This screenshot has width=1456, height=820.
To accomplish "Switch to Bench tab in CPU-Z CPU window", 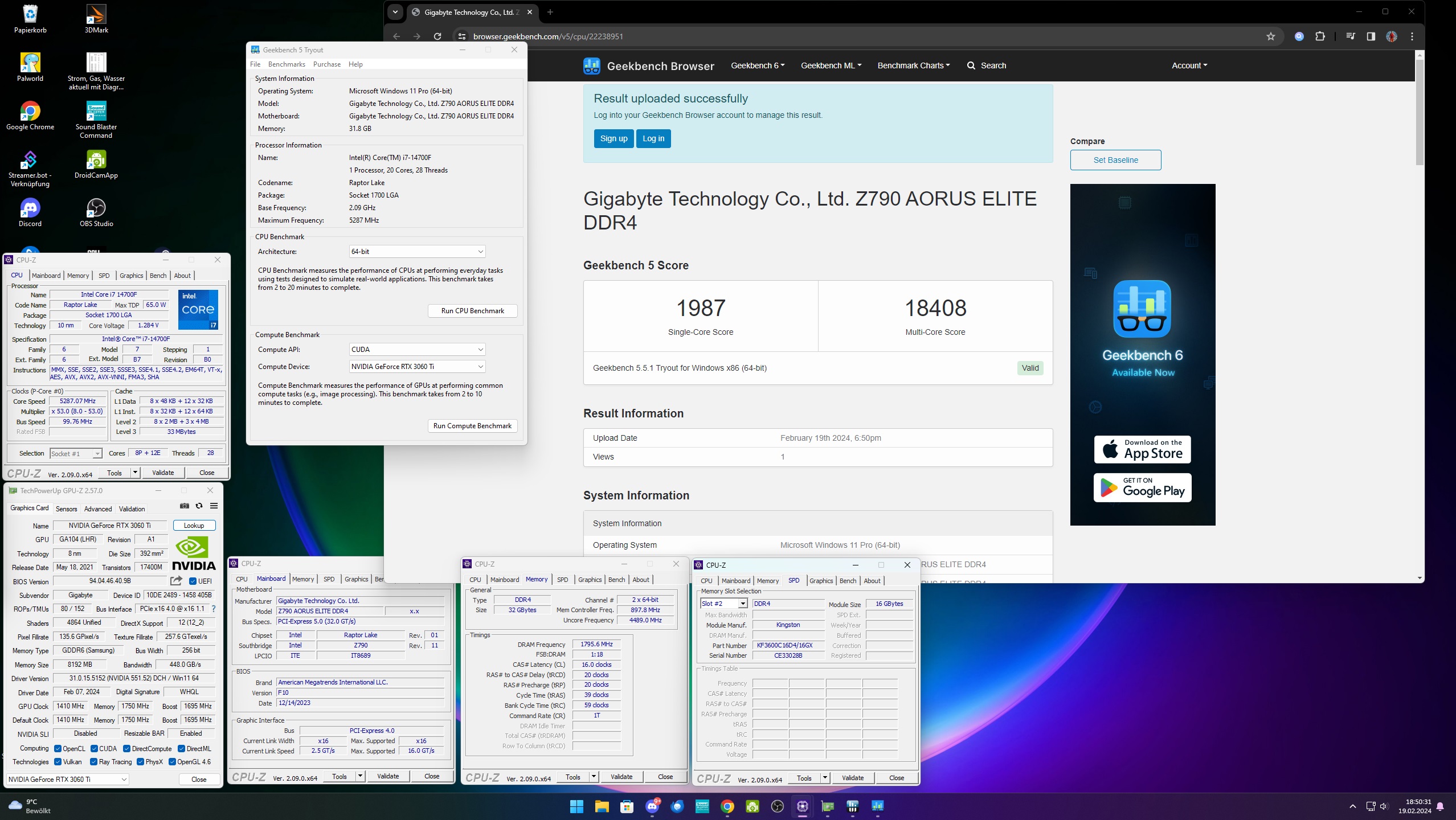I will [x=158, y=276].
